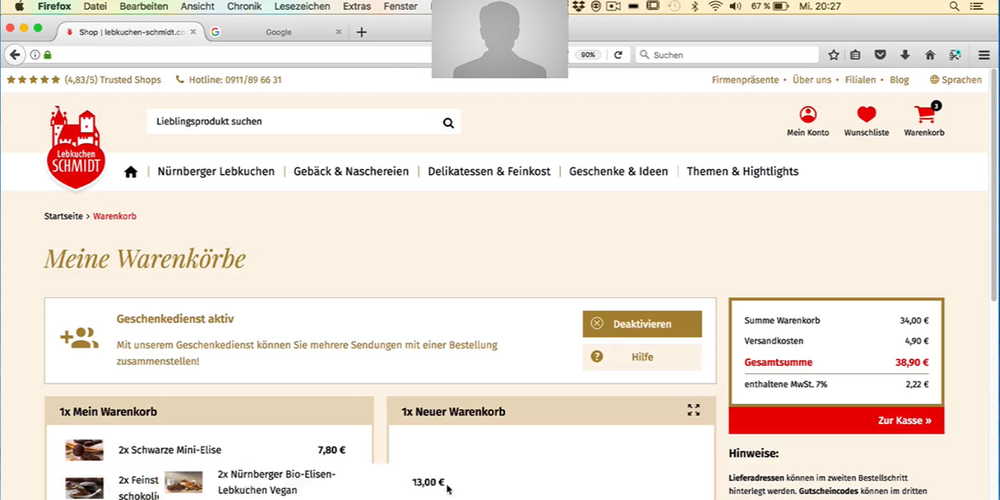Open the Pocket icon in Firefox toolbar

click(880, 55)
